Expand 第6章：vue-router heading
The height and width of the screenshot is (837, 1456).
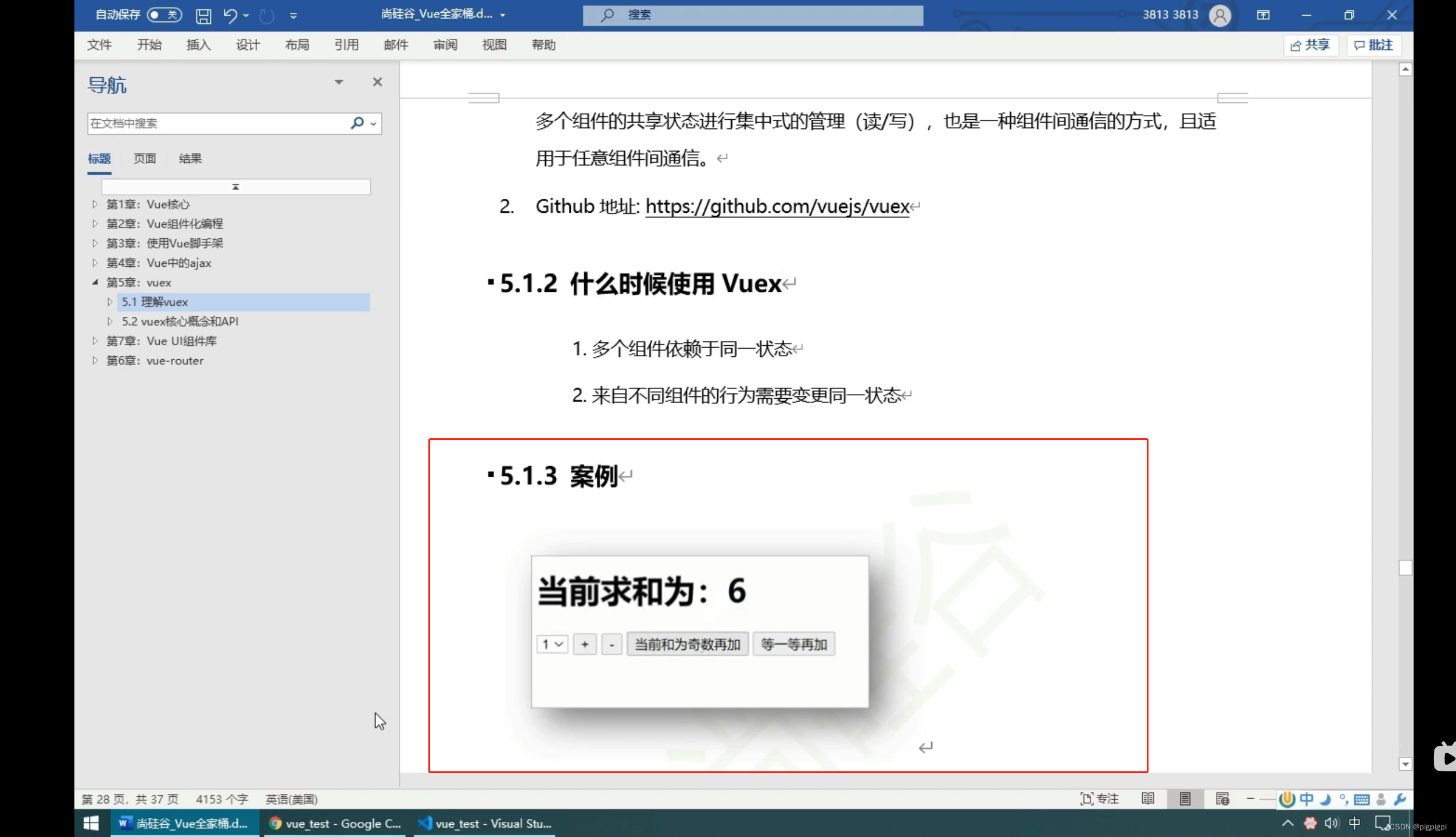[95, 361]
